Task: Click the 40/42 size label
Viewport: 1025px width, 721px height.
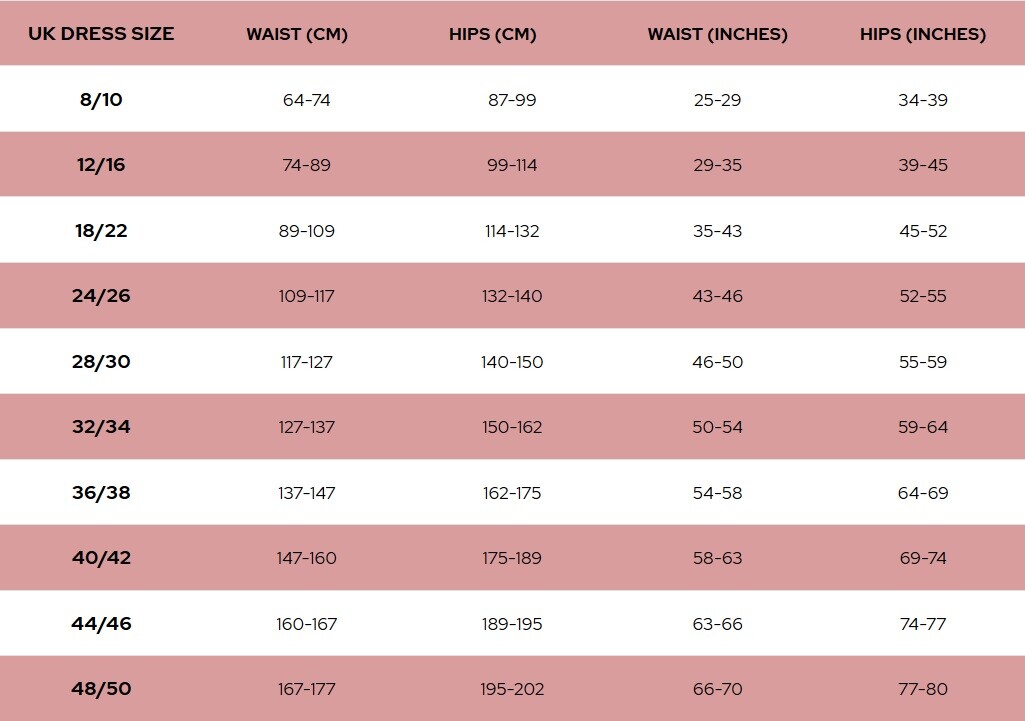Action: pos(101,558)
